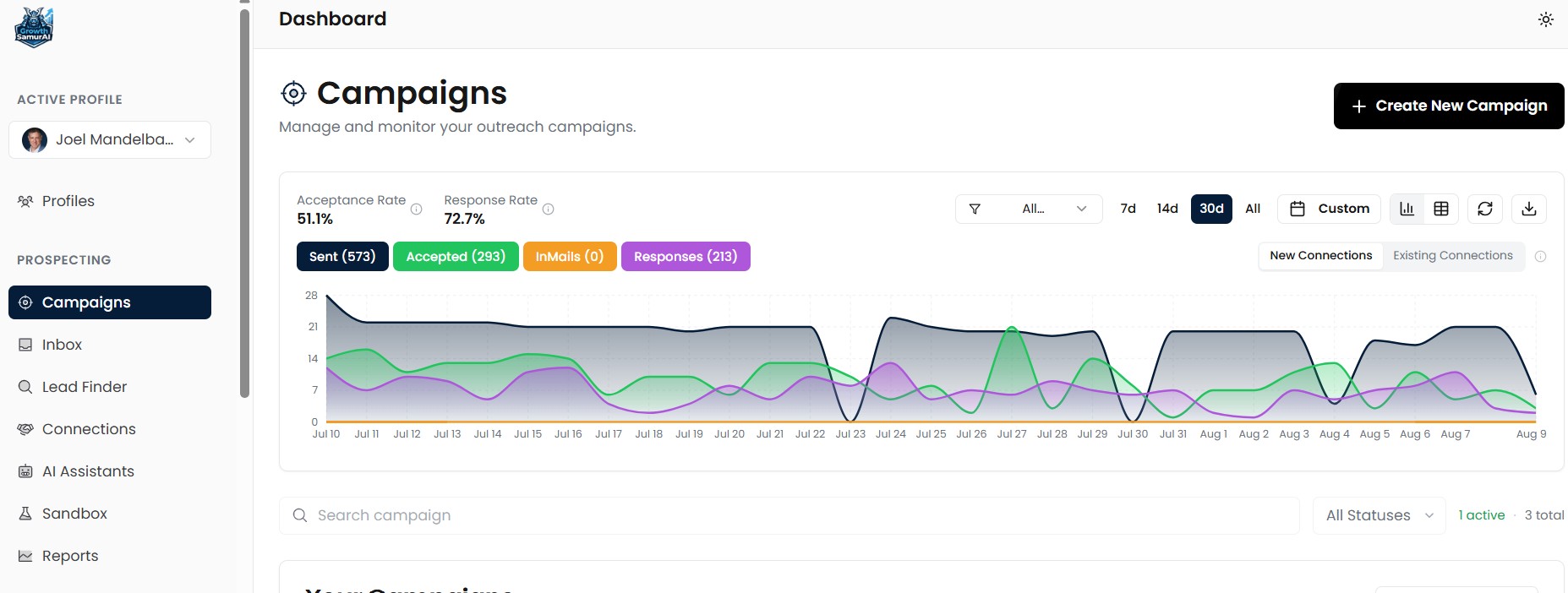Click the Lead Finder magnifier icon
The height and width of the screenshot is (593, 1568).
click(25, 387)
